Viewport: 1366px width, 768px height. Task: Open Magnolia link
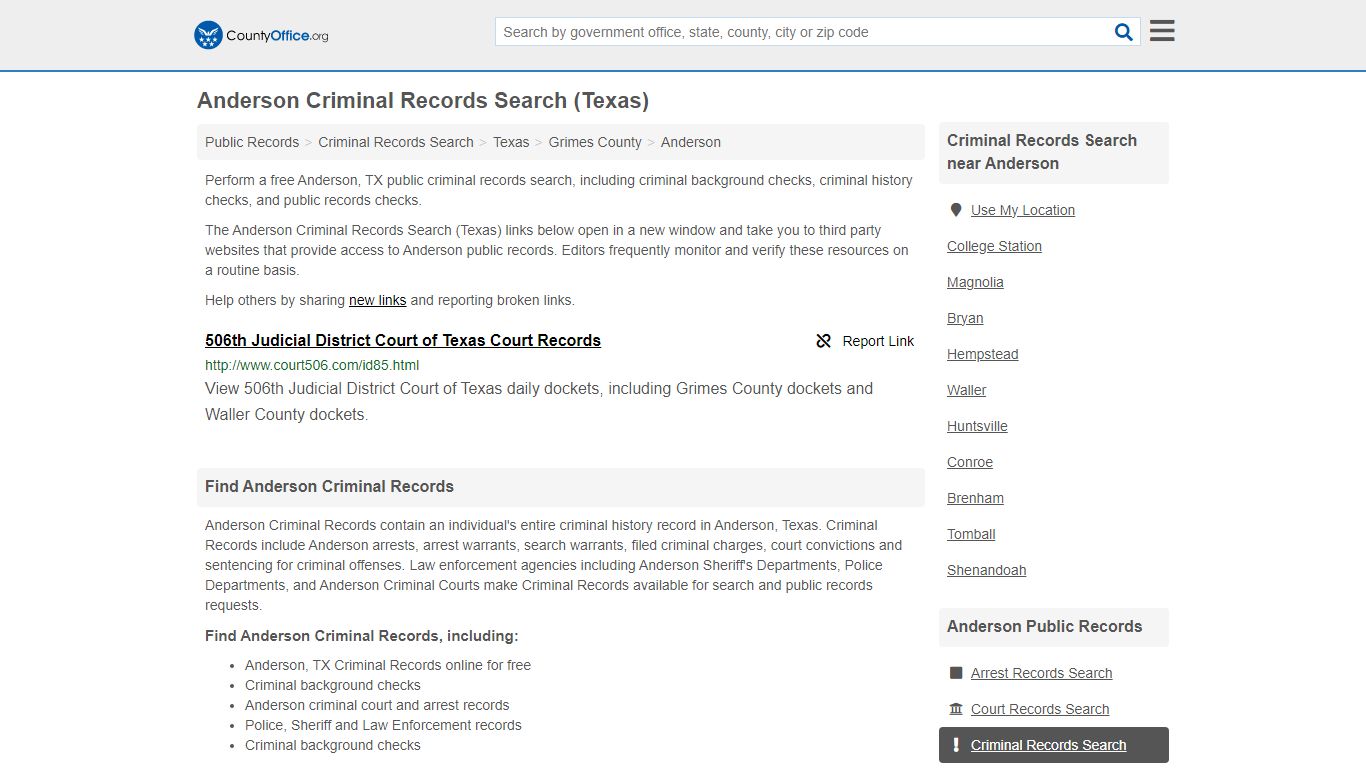(x=975, y=282)
